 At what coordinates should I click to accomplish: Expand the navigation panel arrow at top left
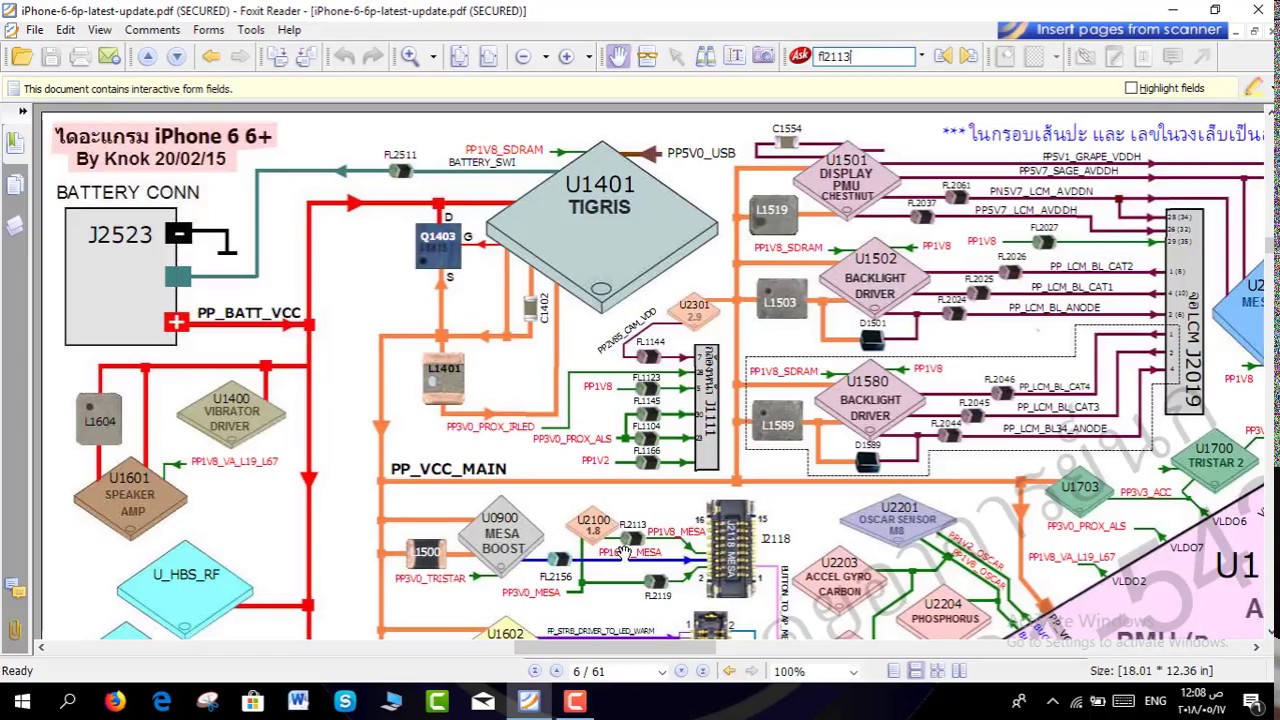22,111
